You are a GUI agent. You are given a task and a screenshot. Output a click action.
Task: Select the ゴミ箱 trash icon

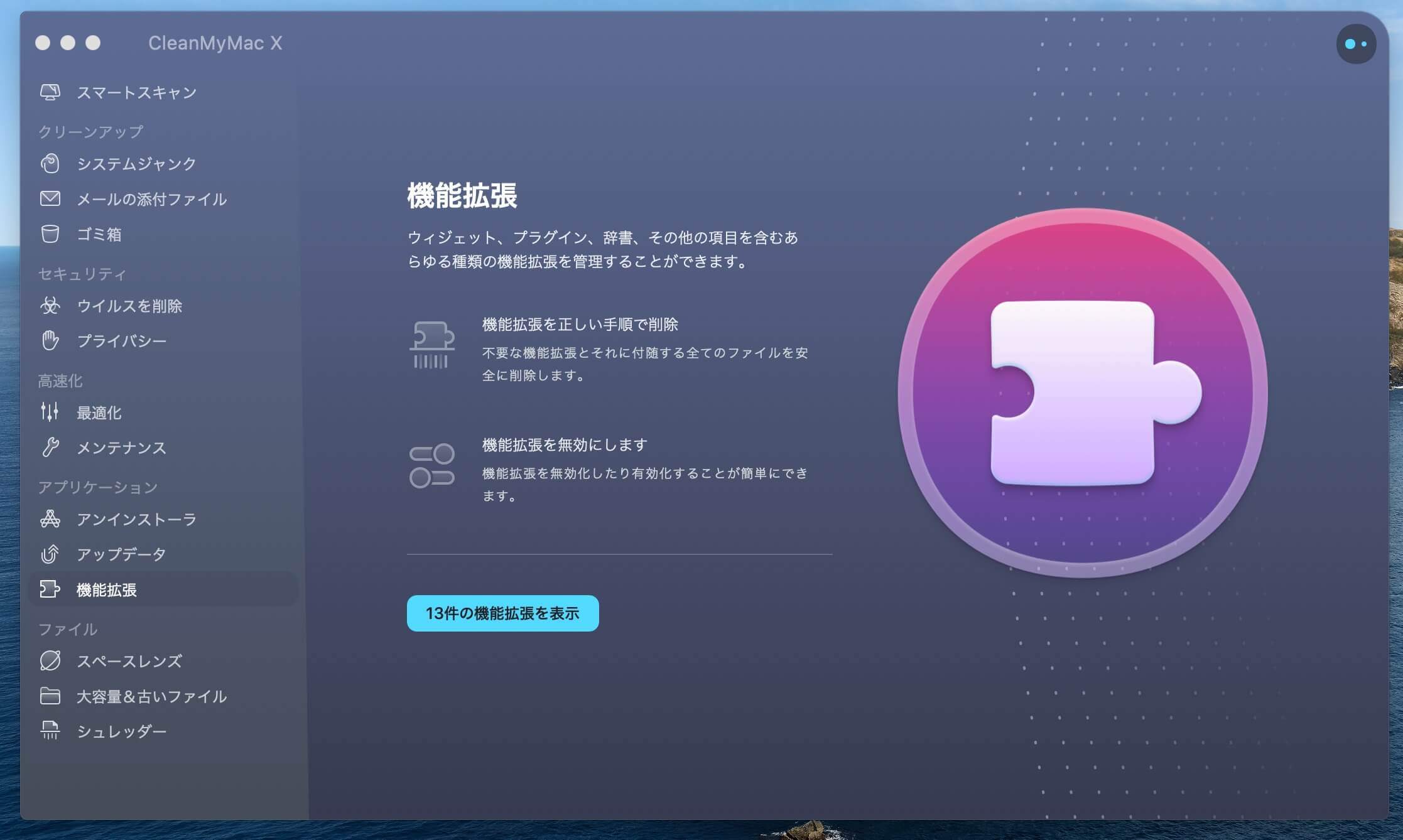(51, 234)
